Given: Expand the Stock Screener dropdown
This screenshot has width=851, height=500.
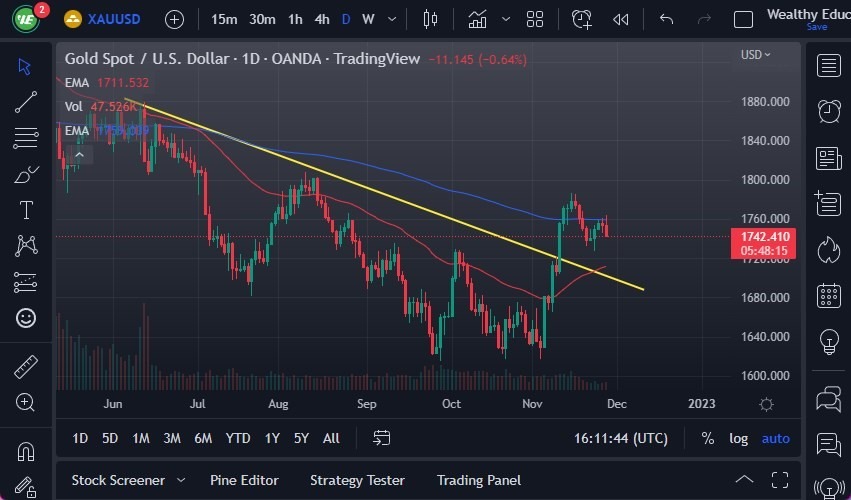Looking at the screenshot, I should tap(181, 480).
